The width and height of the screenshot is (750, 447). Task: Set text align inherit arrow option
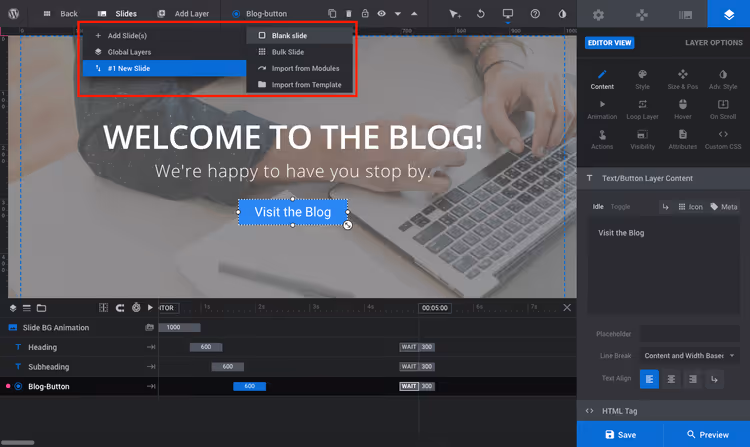coord(714,379)
